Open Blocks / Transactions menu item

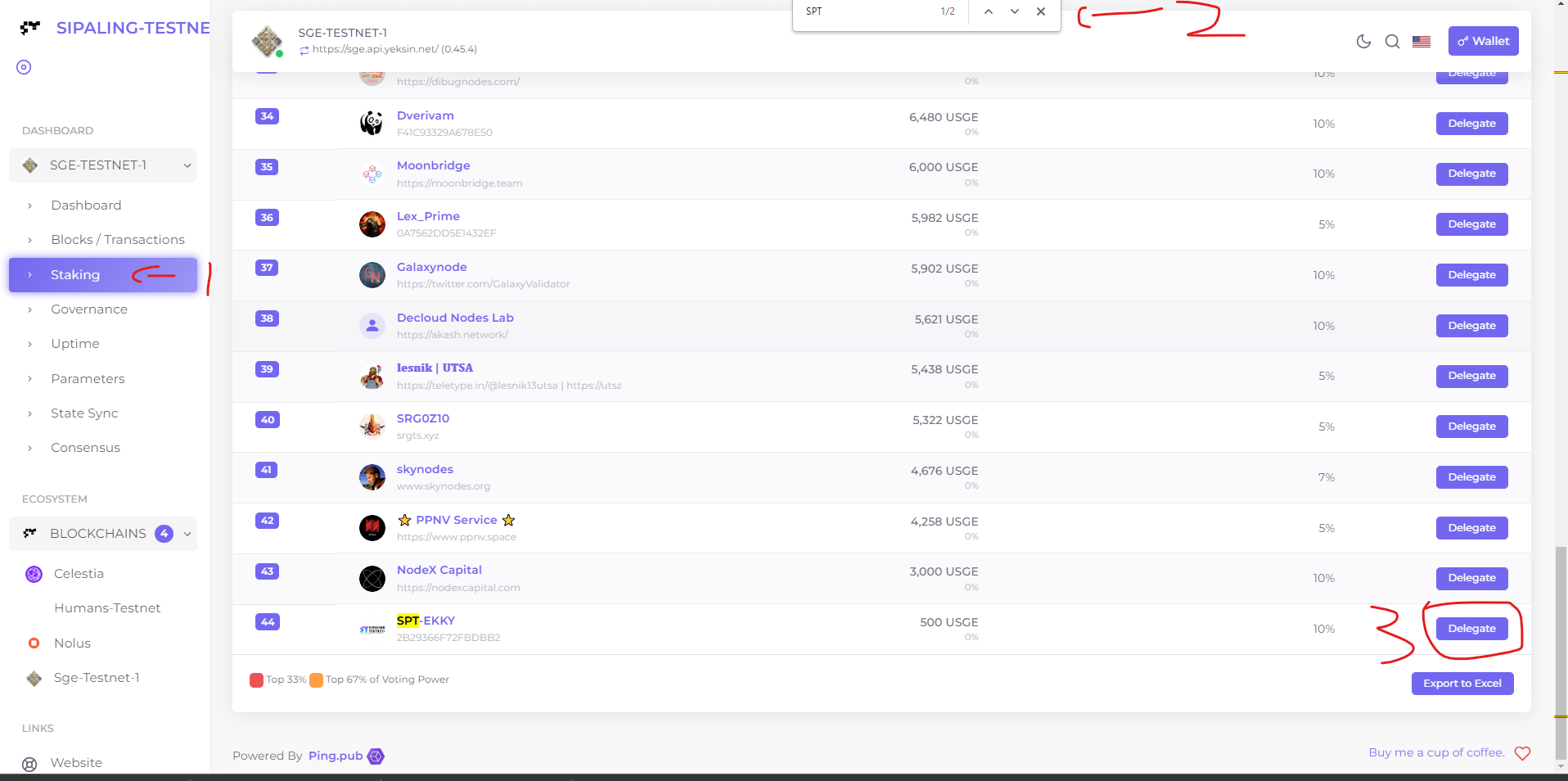(118, 240)
